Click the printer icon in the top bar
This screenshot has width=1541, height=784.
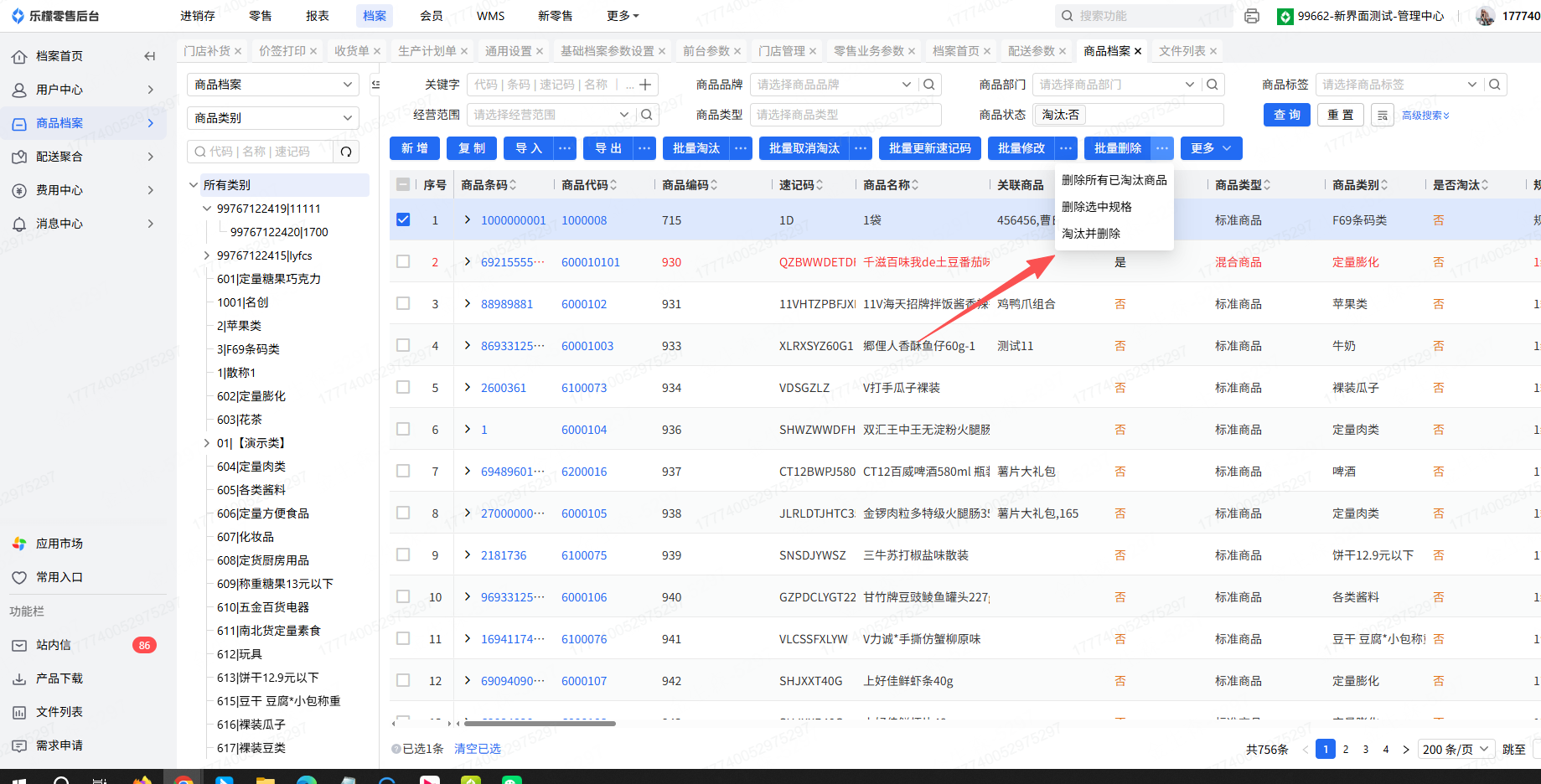coord(1252,16)
